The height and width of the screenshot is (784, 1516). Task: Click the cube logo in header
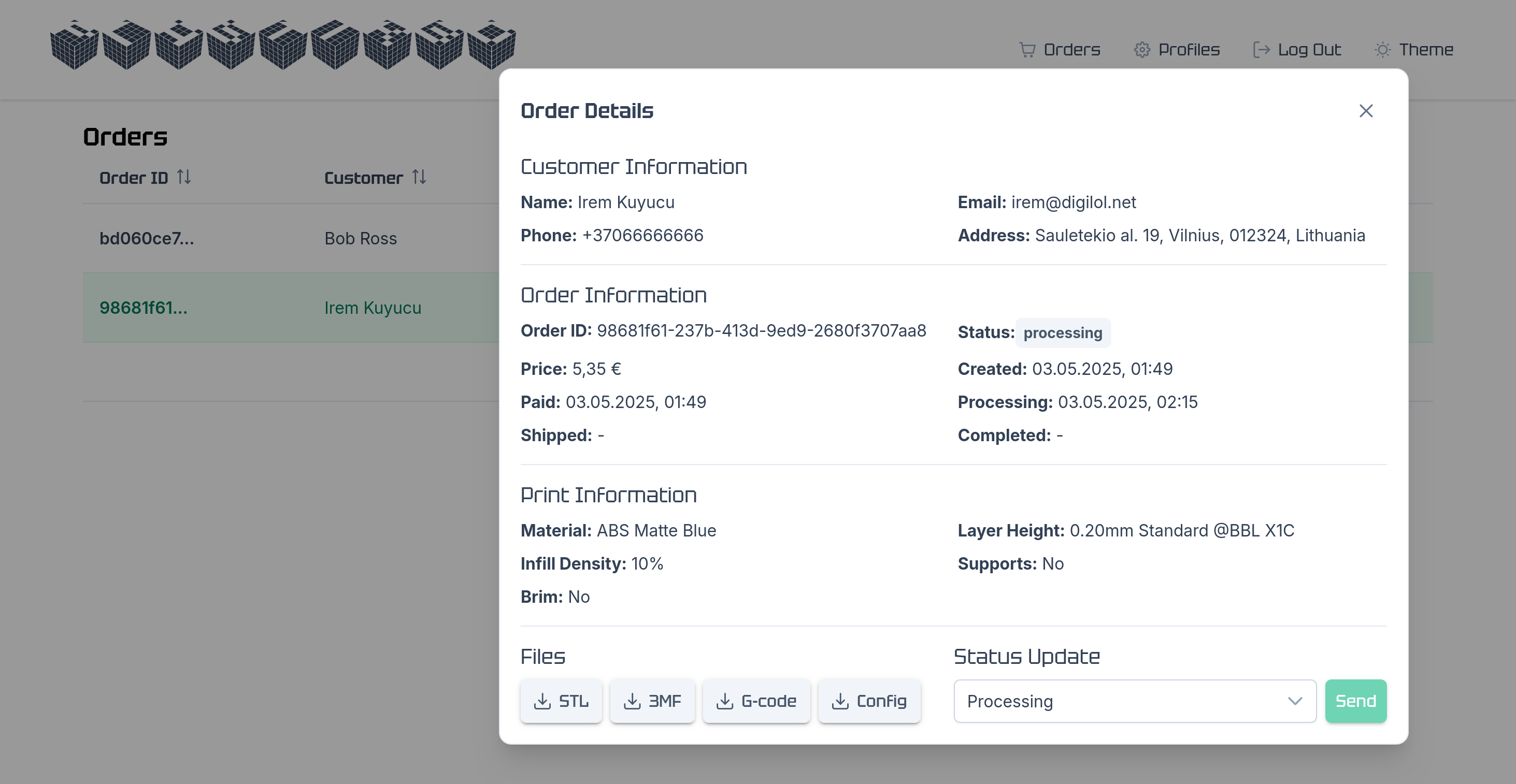pyautogui.click(x=282, y=45)
